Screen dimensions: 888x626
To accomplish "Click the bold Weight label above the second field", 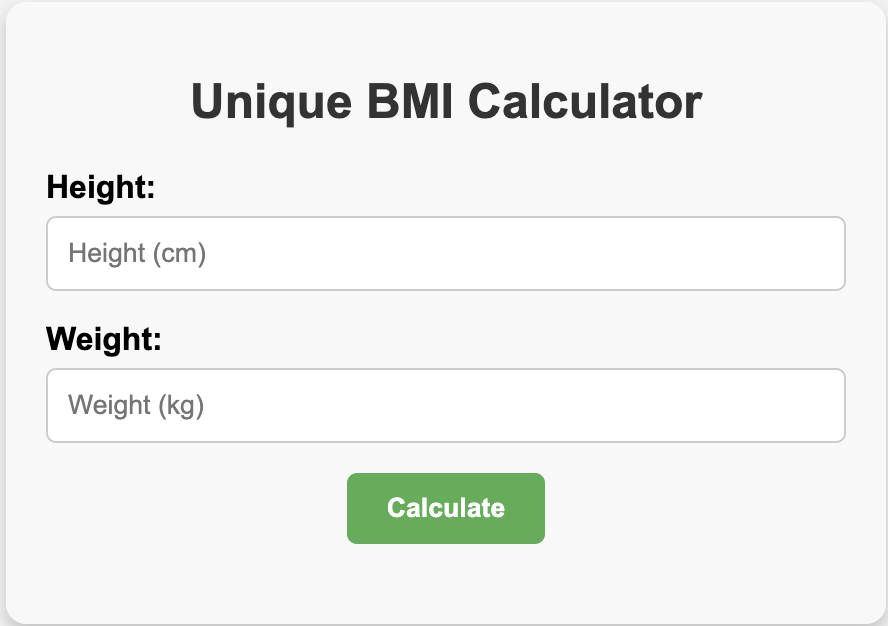I will pyautogui.click(x=104, y=339).
